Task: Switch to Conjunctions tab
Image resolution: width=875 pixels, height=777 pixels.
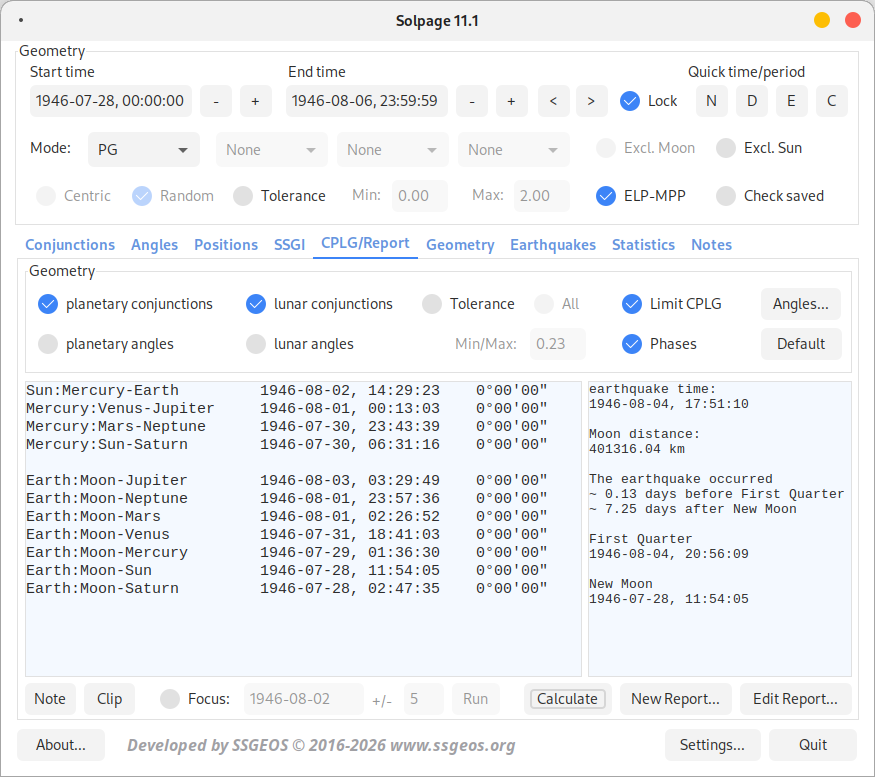Action: click(x=70, y=245)
